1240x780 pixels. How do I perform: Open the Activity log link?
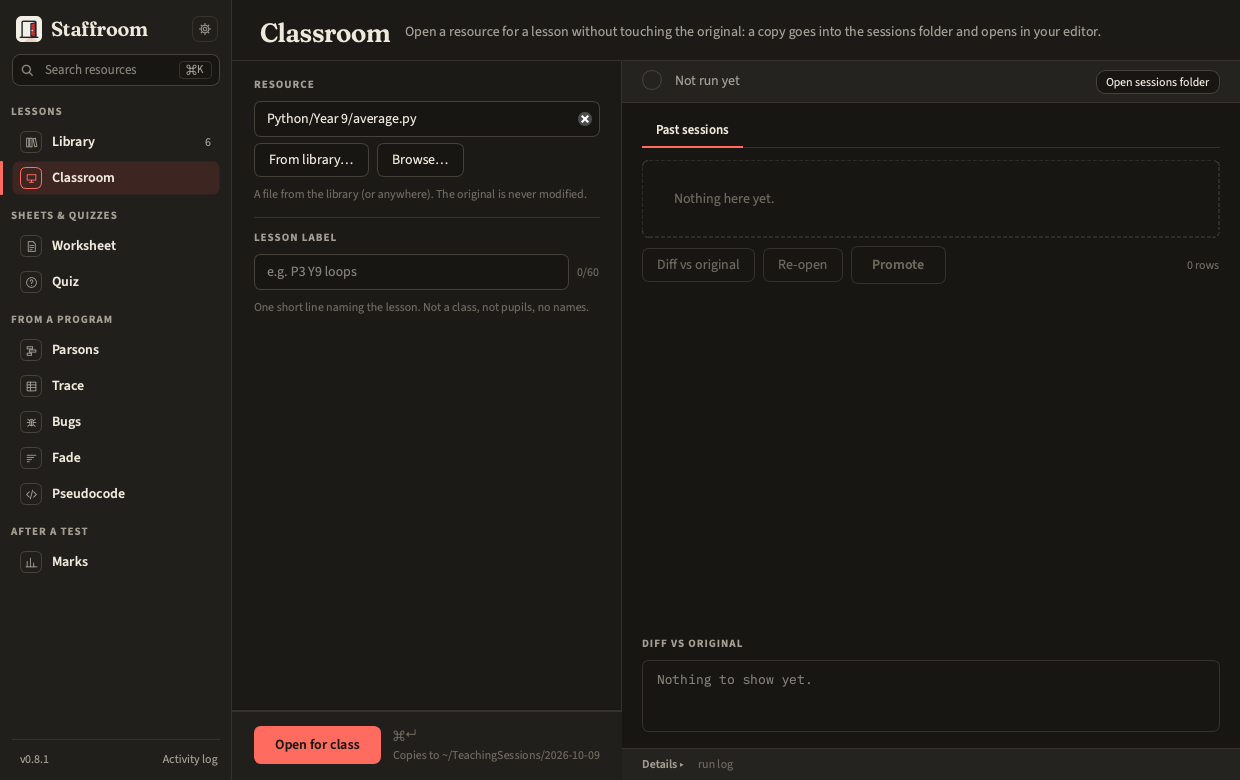click(190, 759)
